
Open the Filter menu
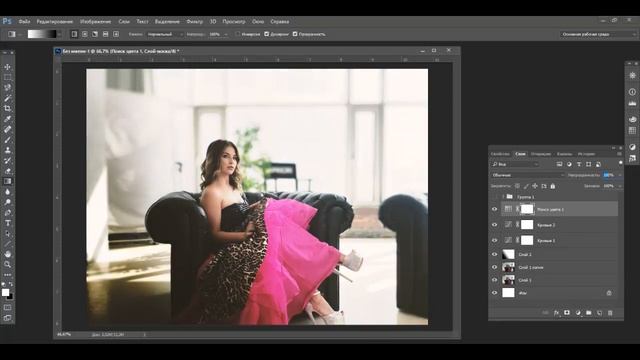coord(194,21)
